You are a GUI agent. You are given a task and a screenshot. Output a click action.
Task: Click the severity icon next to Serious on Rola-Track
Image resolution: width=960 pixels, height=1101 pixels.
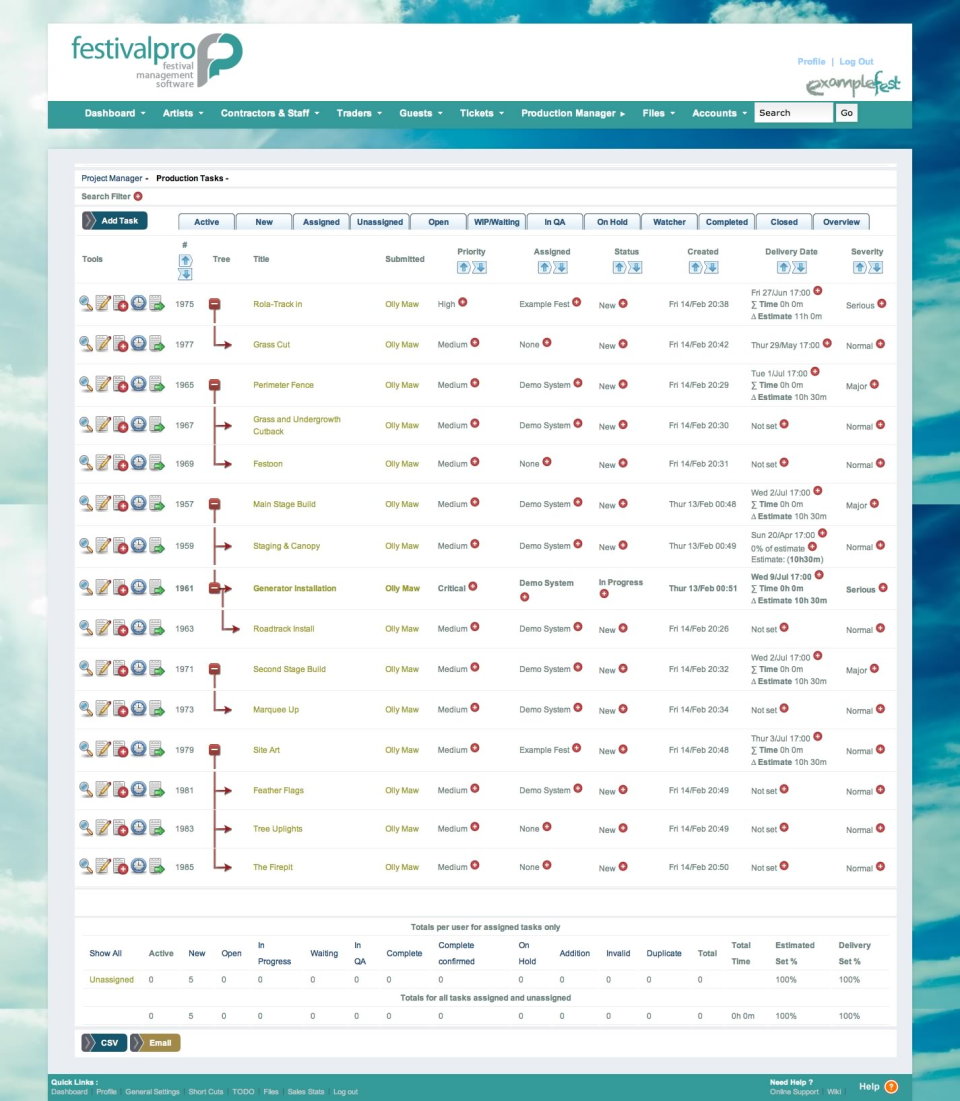pyautogui.click(x=882, y=305)
